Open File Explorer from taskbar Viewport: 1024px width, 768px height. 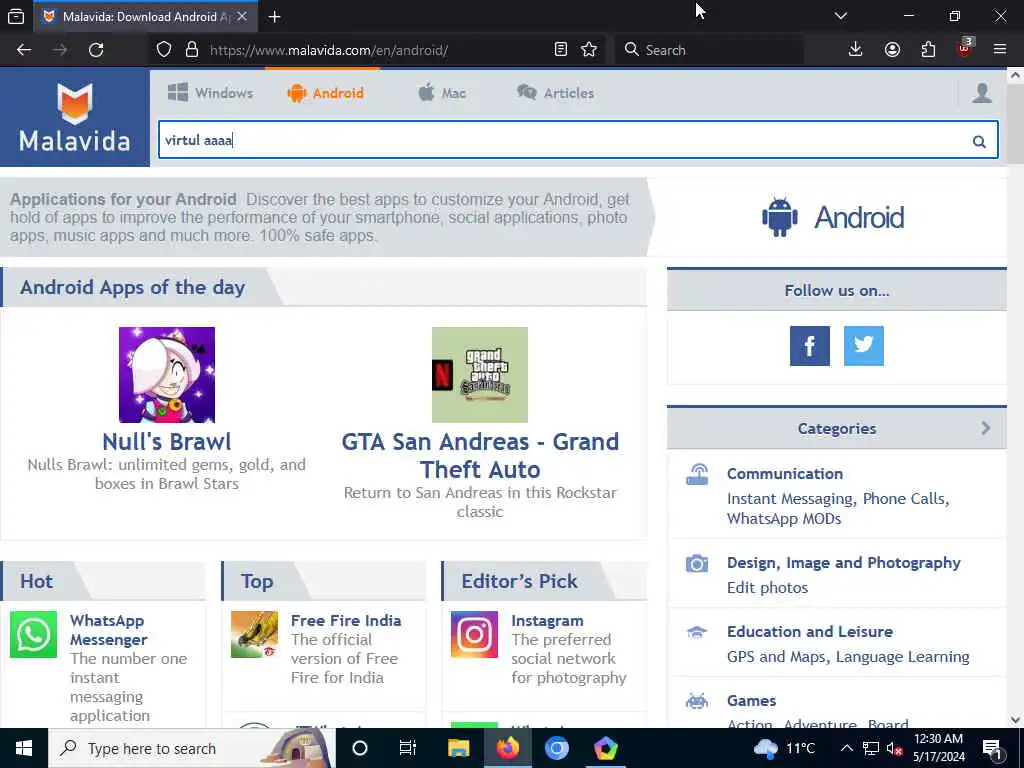click(458, 748)
